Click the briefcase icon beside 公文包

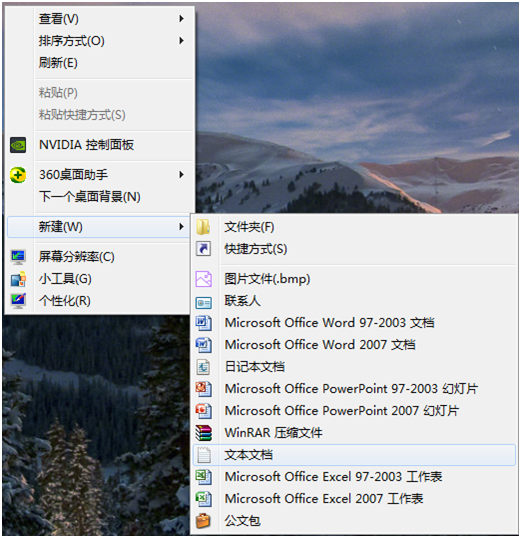[x=203, y=521]
